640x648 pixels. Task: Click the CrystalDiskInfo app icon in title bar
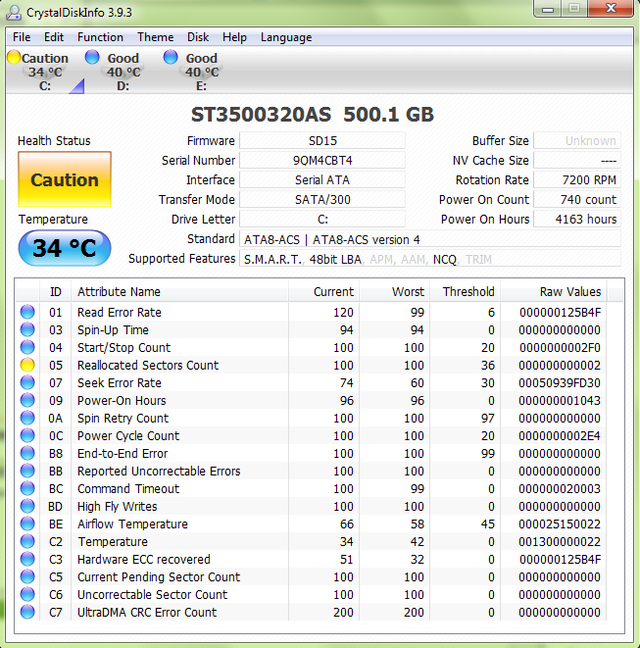14,12
